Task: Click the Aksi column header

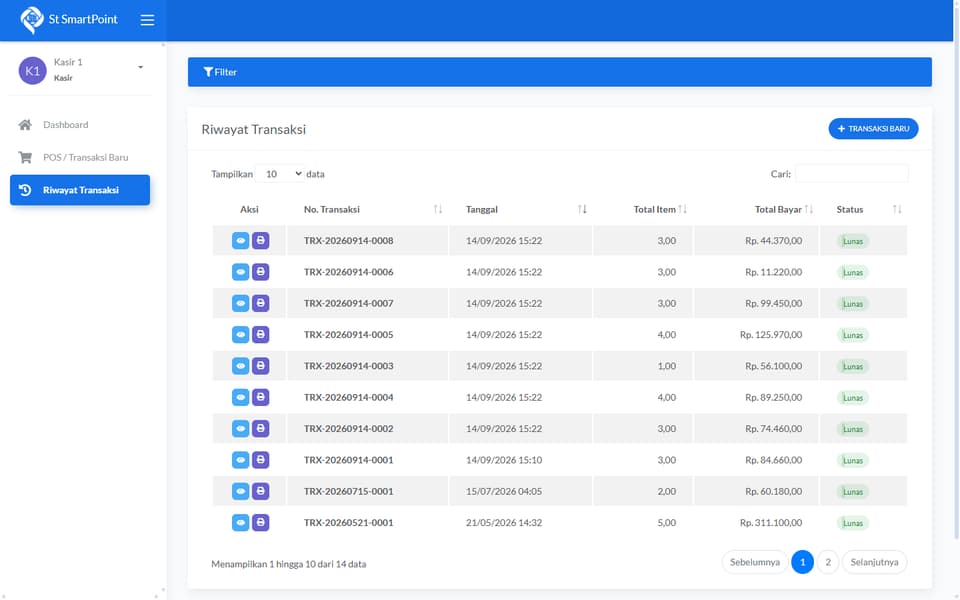Action: click(249, 209)
